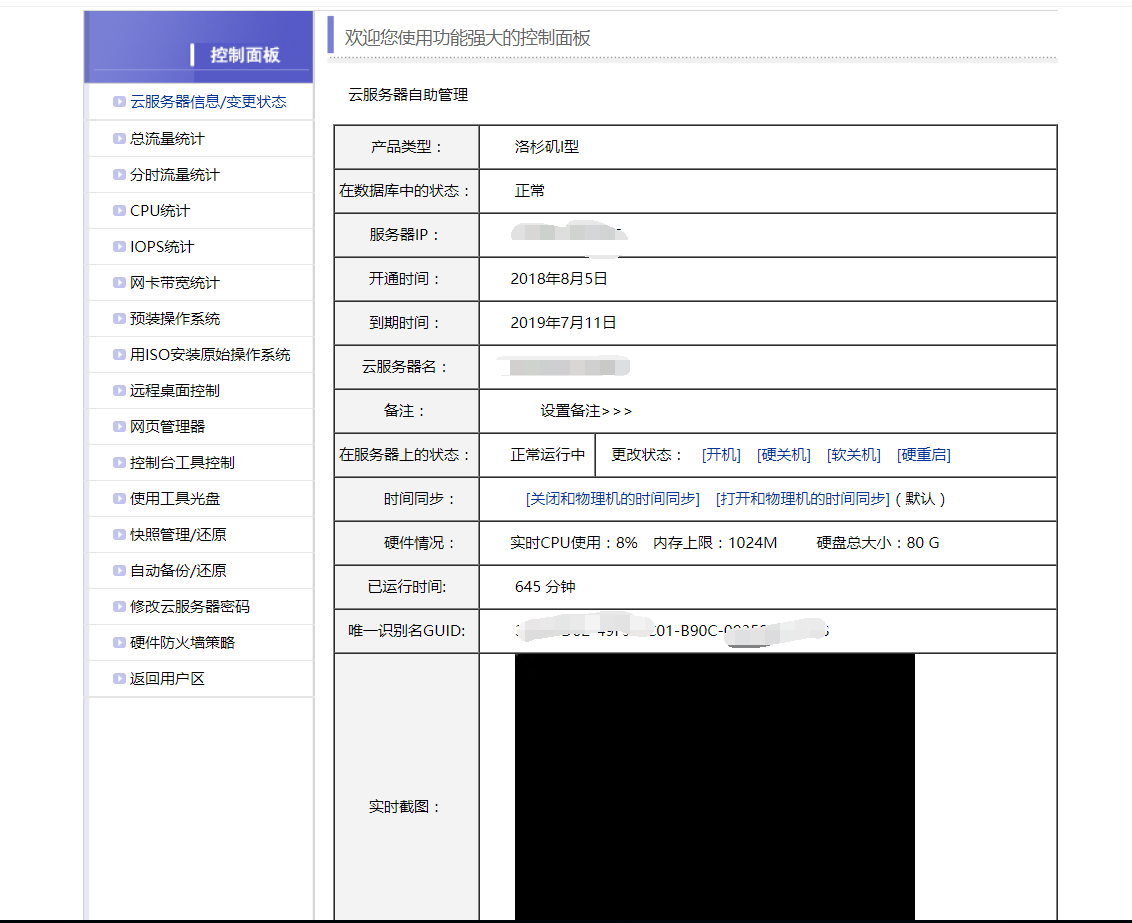Click the [硬关机] hard shutdown link
Viewport: 1132px width, 923px height.
(783, 455)
